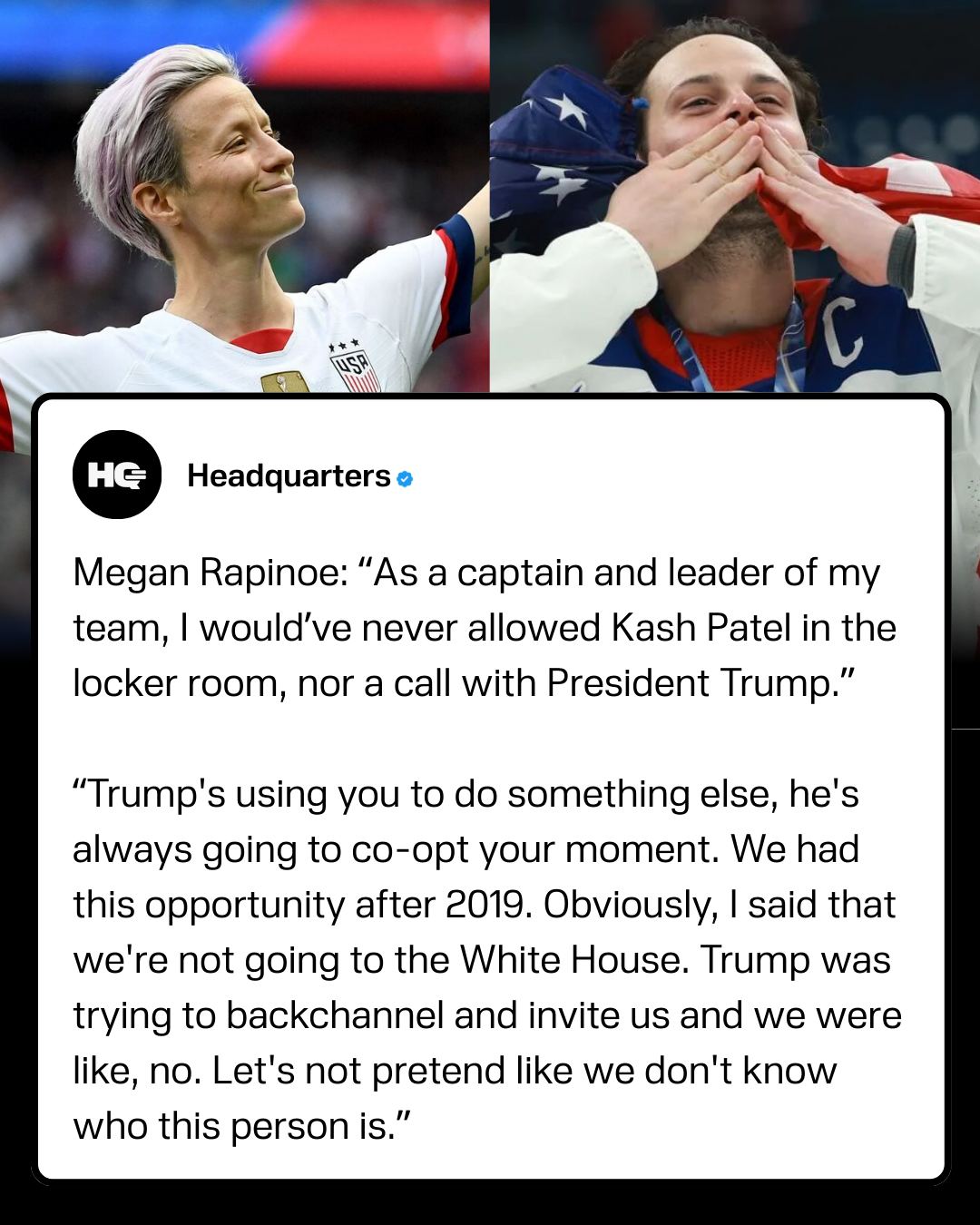Click the black HQ logo avatar

(x=116, y=475)
